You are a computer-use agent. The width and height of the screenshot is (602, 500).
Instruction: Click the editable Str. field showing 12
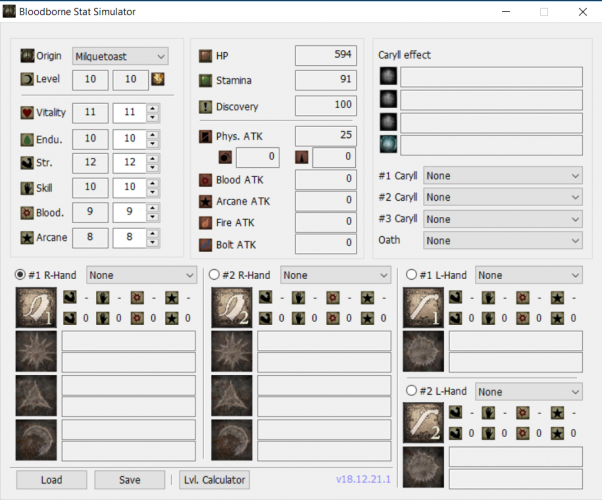pyautogui.click(x=130, y=162)
